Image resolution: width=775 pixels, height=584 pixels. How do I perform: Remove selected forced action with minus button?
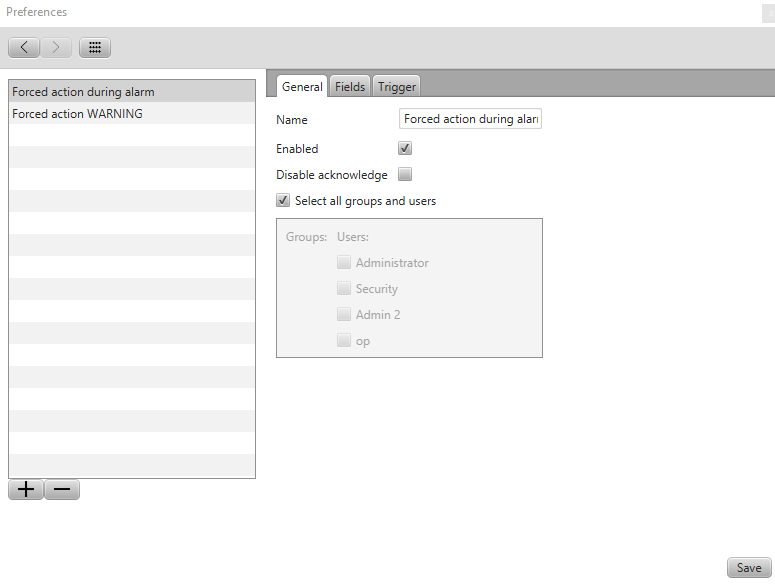pyautogui.click(x=62, y=489)
